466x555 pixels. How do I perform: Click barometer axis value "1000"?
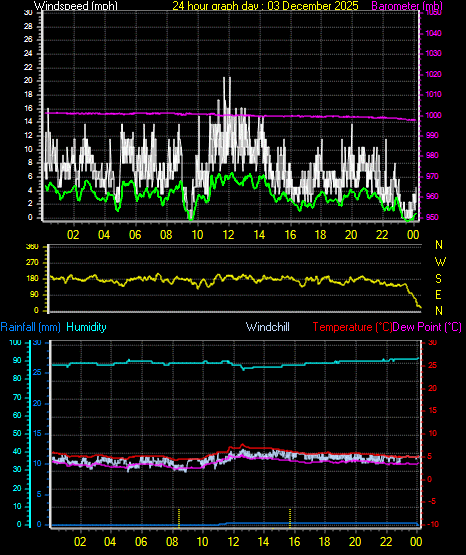pos(433,115)
